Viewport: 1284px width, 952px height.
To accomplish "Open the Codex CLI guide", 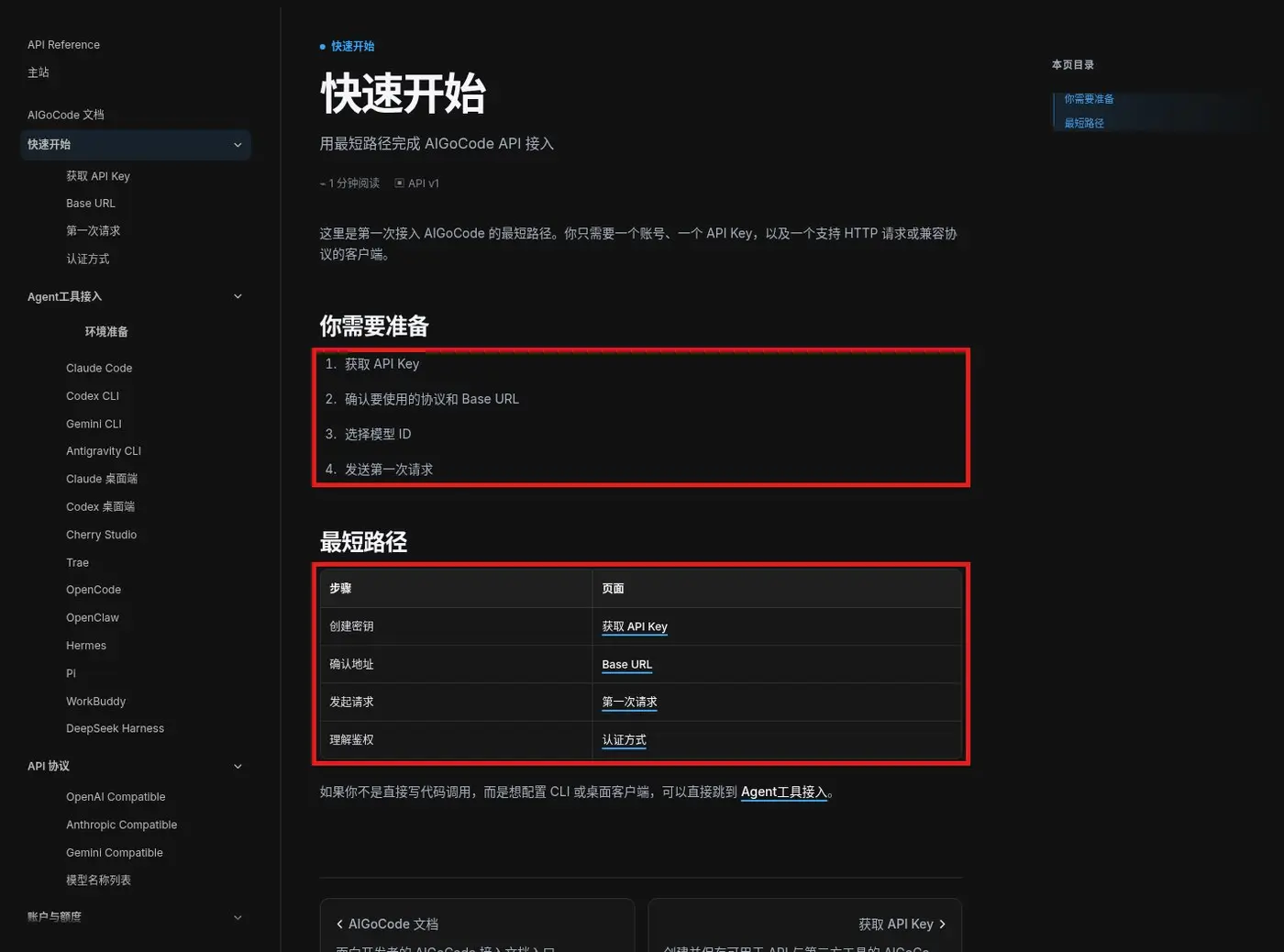I will pyautogui.click(x=93, y=396).
